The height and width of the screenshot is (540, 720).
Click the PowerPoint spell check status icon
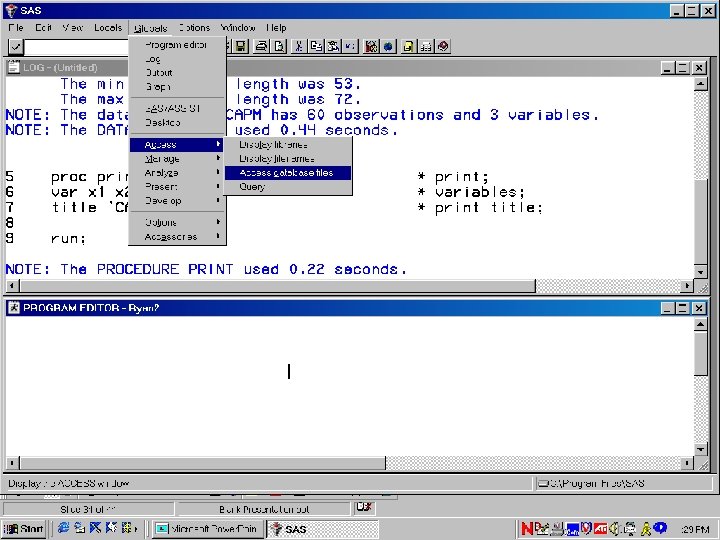click(364, 507)
